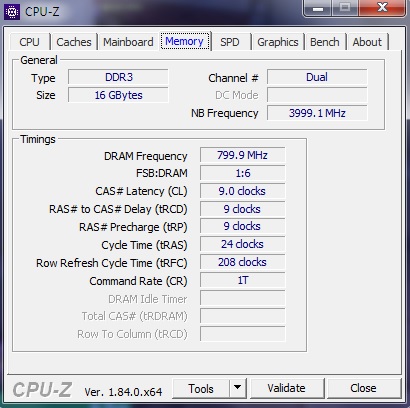Expand the Tools dropdown arrow

[x=238, y=388]
